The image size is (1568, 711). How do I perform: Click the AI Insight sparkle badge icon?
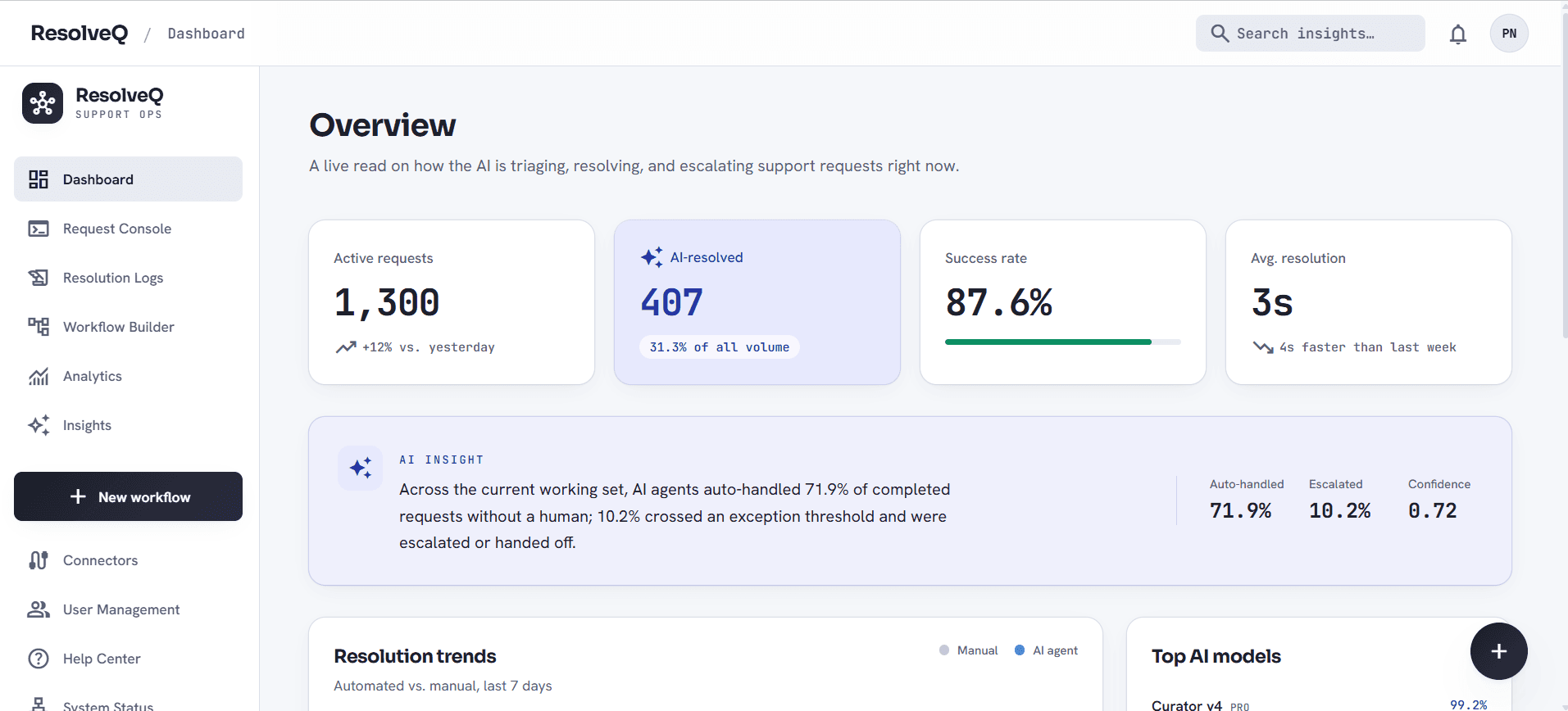point(360,468)
